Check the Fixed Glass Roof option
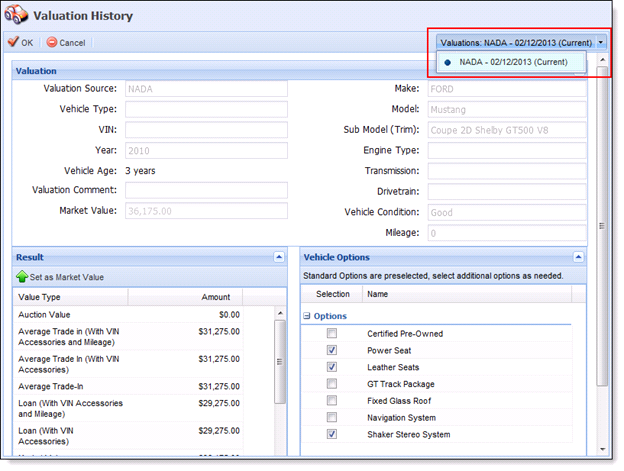624x471 pixels. pos(332,400)
